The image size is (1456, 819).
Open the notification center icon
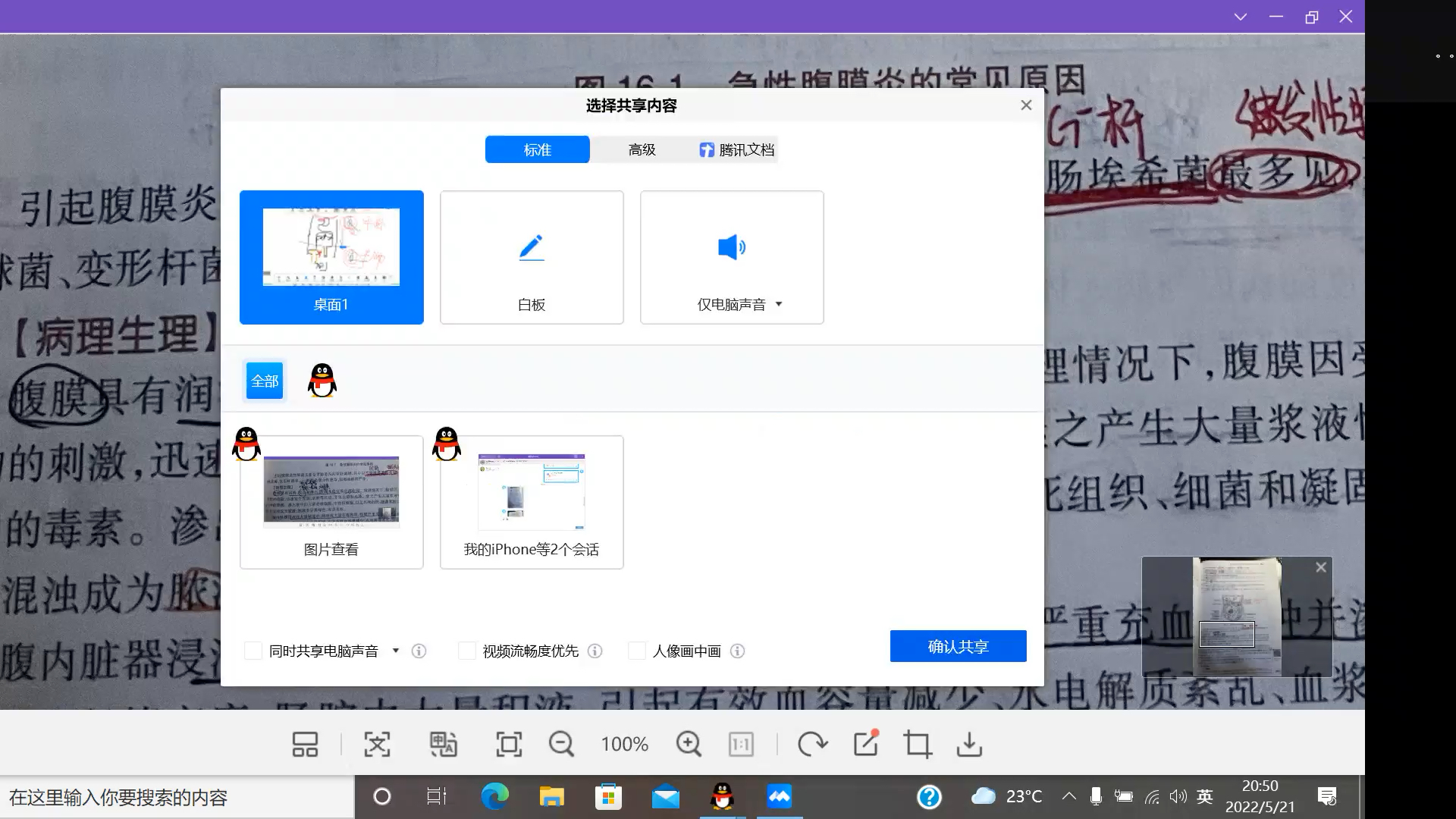pos(1327,797)
